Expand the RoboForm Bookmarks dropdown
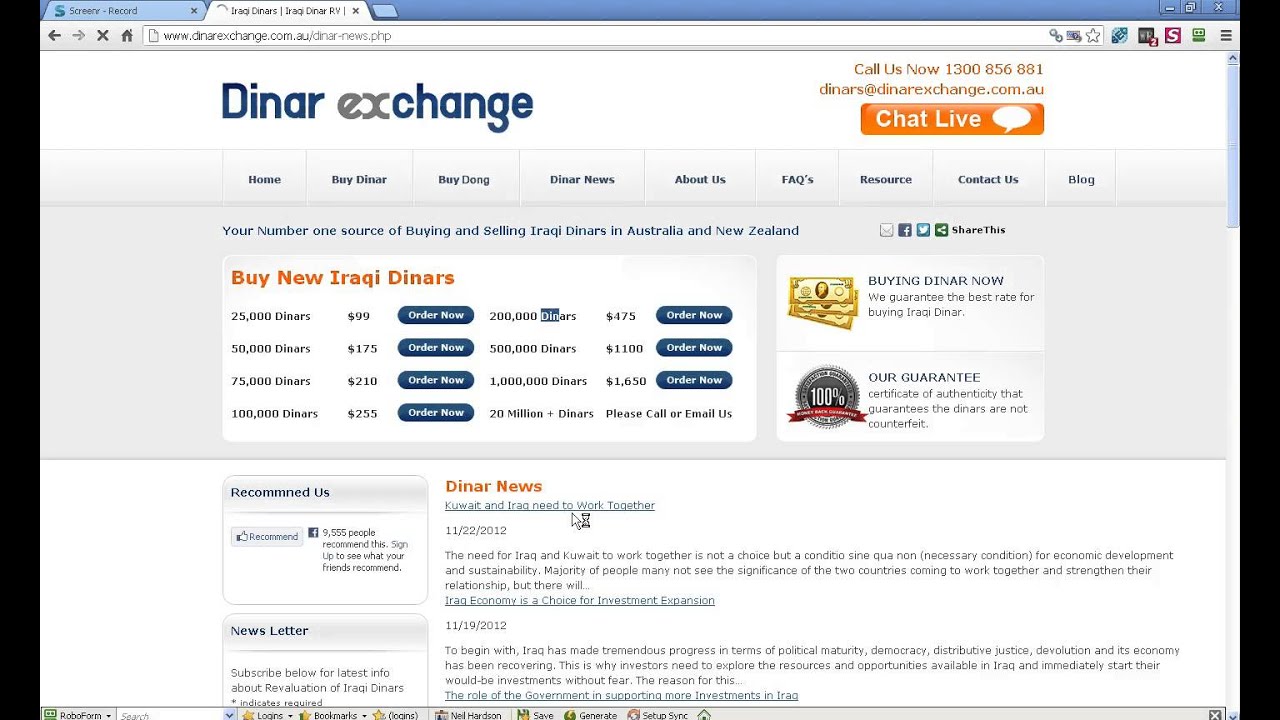1280x720 pixels. pos(364,716)
